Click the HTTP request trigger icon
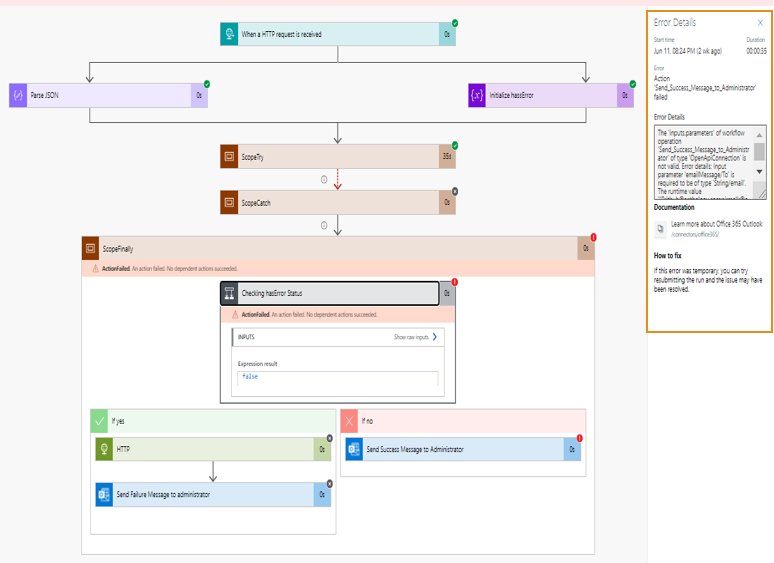 point(231,34)
